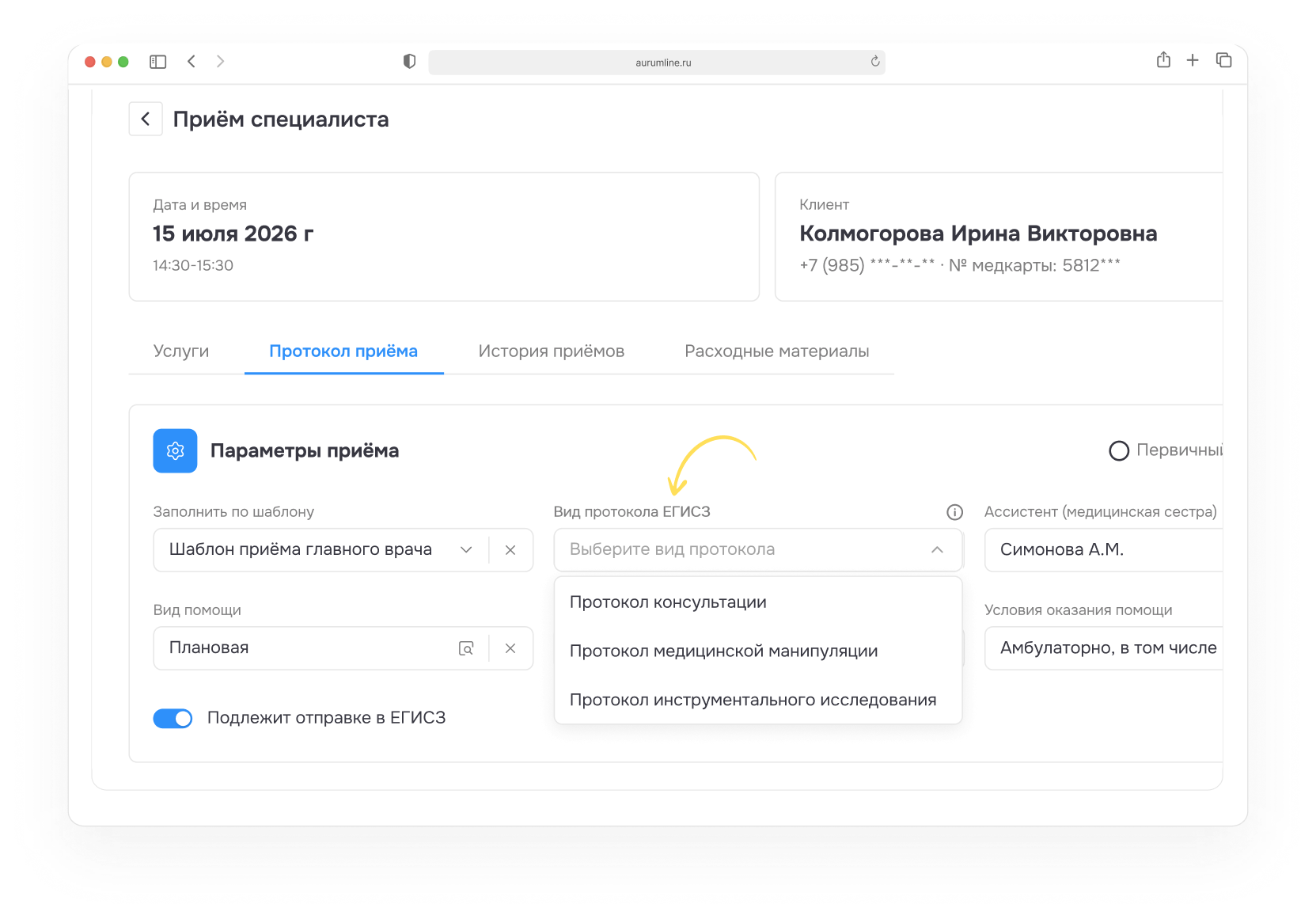The image size is (1316, 919).
Task: Reload the aurumline.ru page
Action: (x=875, y=62)
